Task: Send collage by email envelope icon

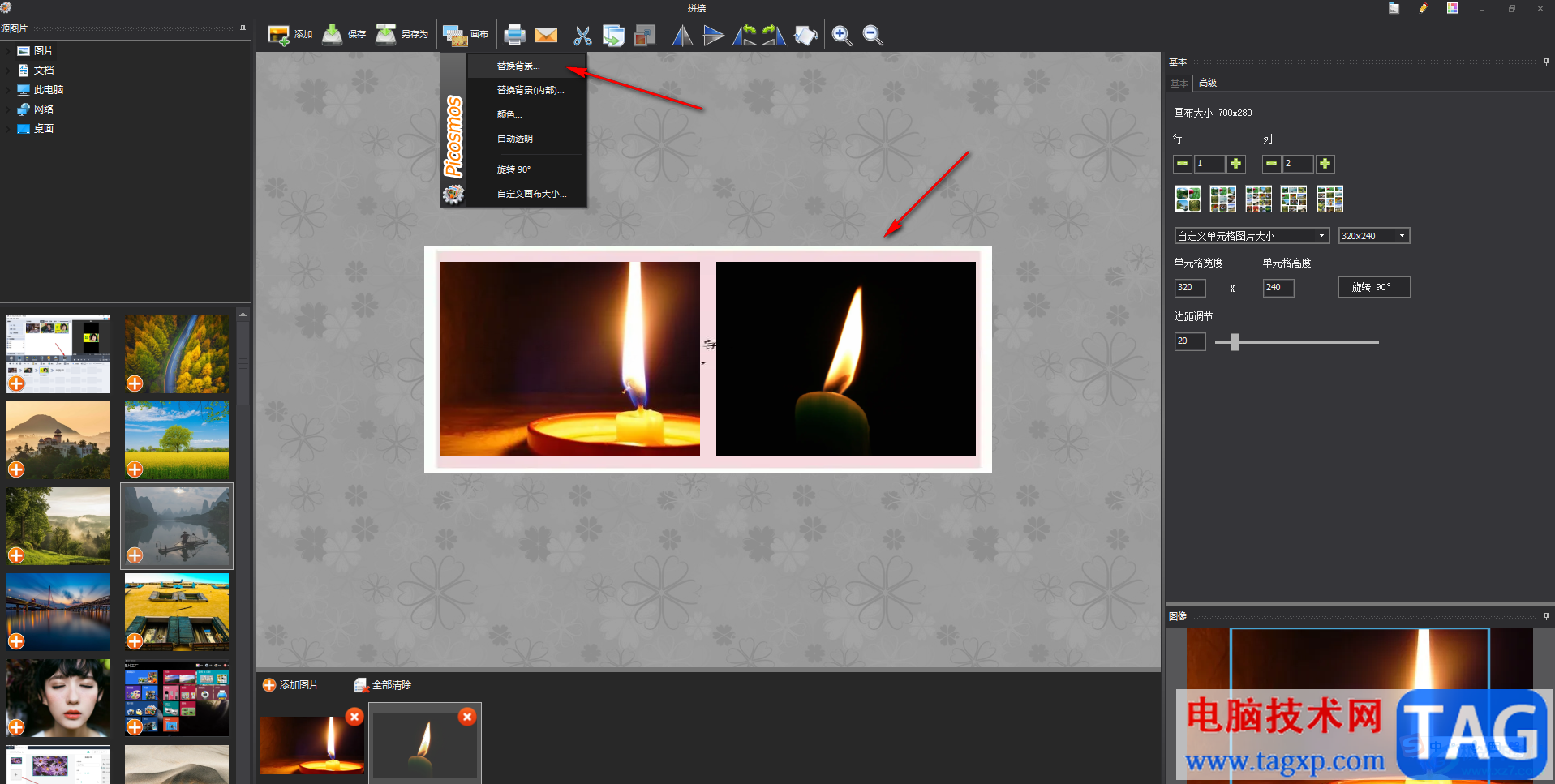Action: pos(546,35)
